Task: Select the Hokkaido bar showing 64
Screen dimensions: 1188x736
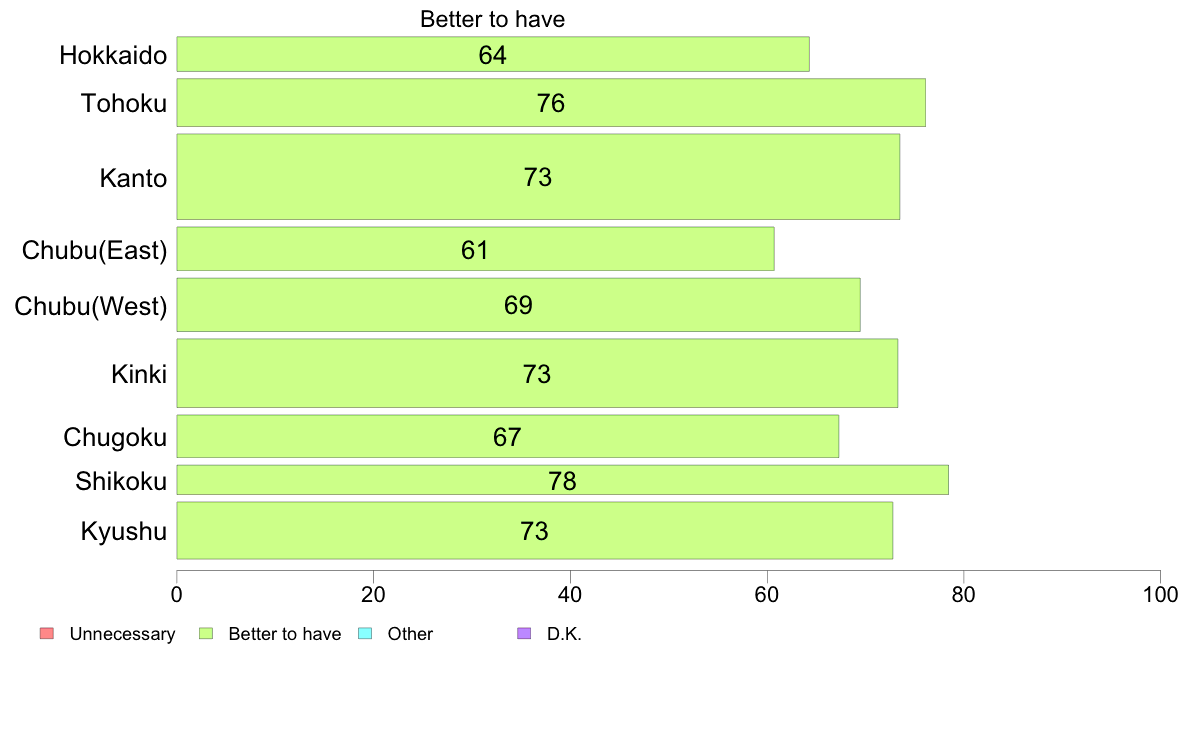Action: (493, 55)
